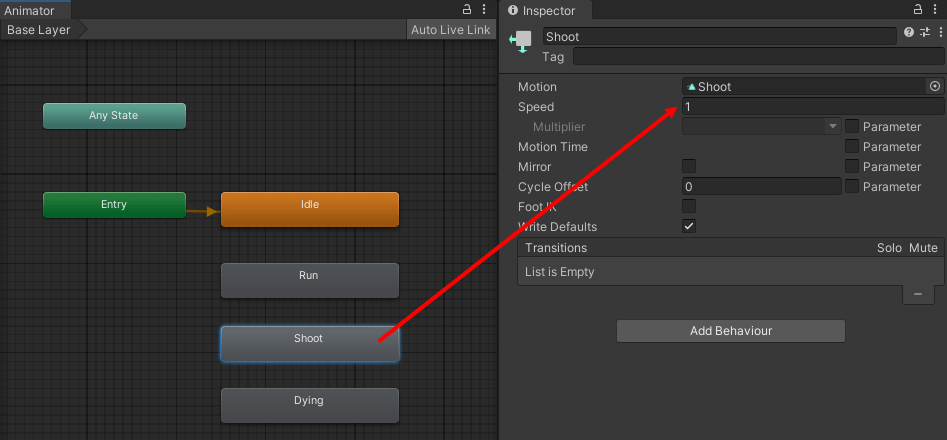
Task: Open the help reference icon for the Shoot state
Action: (x=909, y=33)
